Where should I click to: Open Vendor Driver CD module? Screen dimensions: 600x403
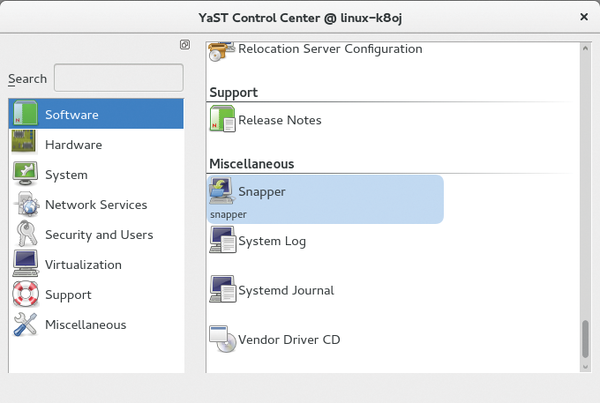pyautogui.click(x=275, y=339)
